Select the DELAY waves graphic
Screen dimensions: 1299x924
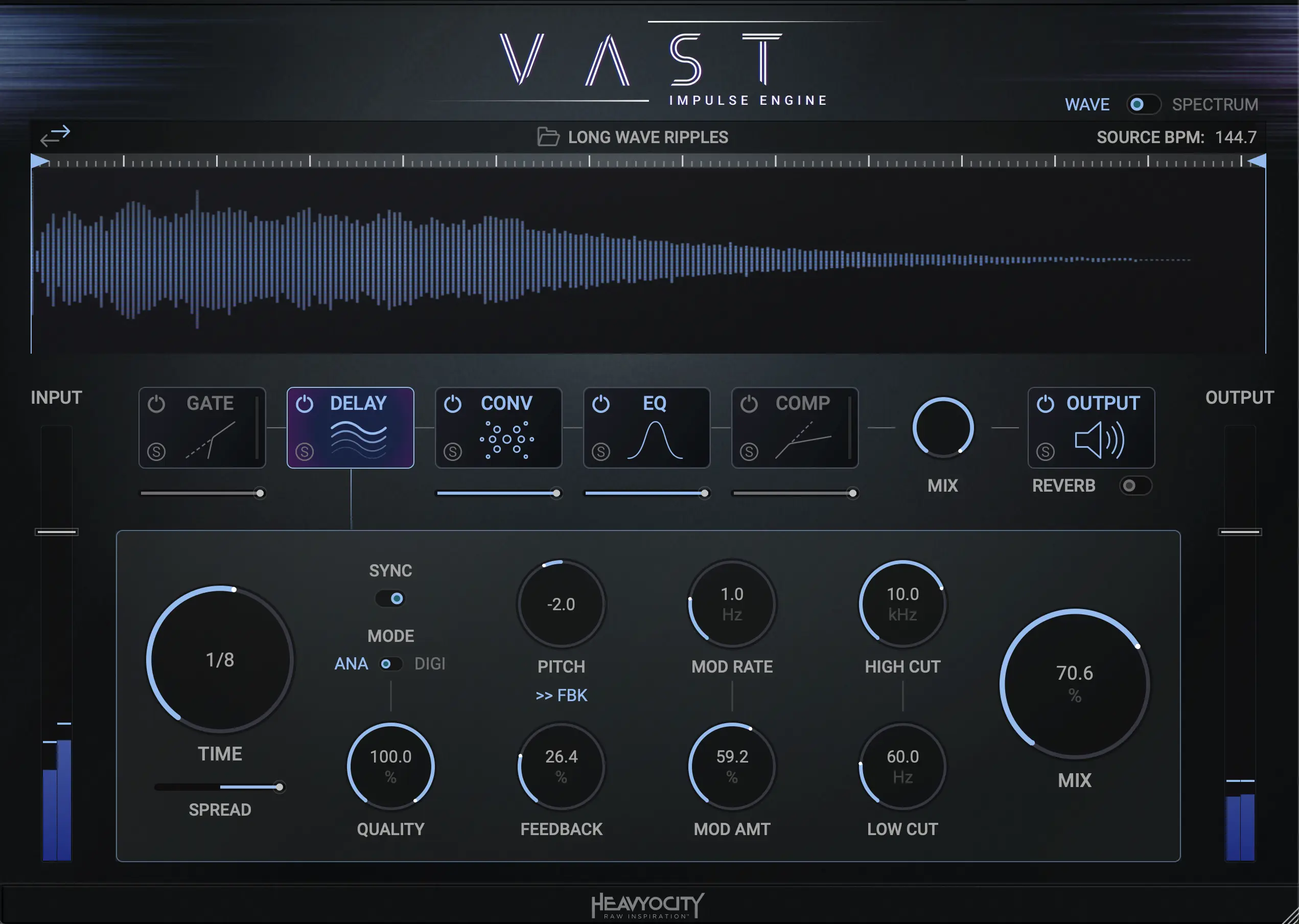coord(359,439)
